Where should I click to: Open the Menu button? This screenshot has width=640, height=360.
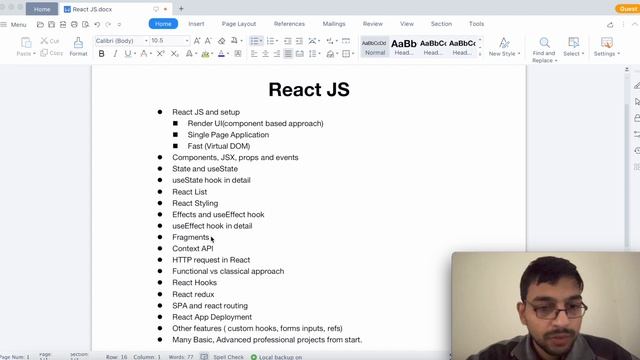point(14,24)
